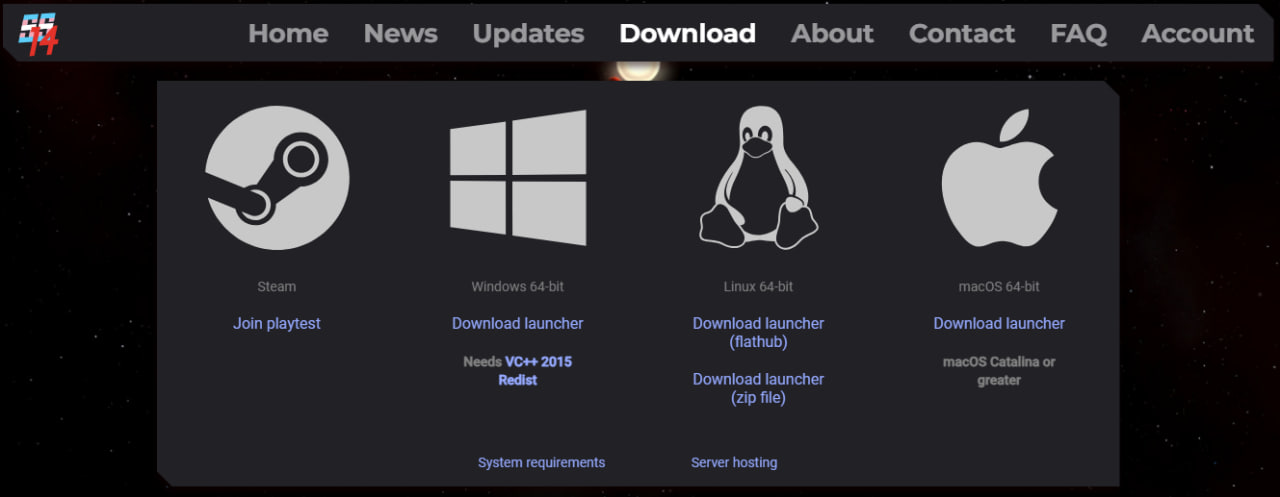Viewport: 1280px width, 497px height.
Task: Select the Download nav item
Action: 687,33
